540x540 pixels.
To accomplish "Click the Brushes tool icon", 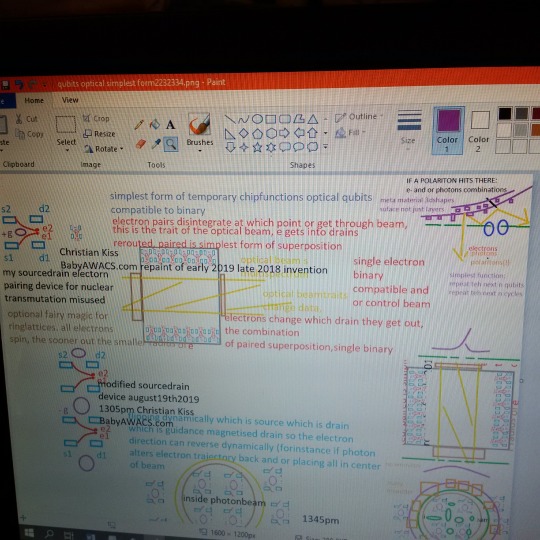I will pos(199,125).
